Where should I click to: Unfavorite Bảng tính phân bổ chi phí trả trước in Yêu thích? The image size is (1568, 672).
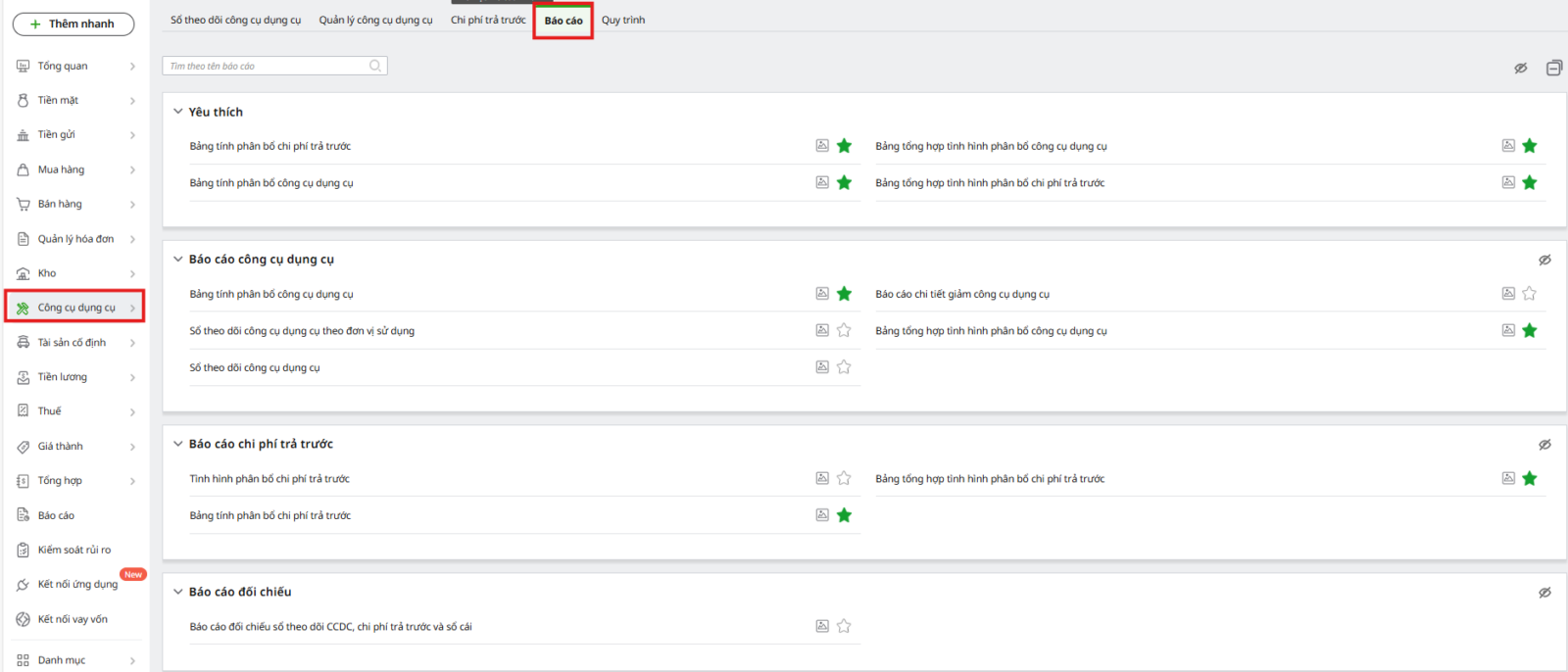pos(844,146)
